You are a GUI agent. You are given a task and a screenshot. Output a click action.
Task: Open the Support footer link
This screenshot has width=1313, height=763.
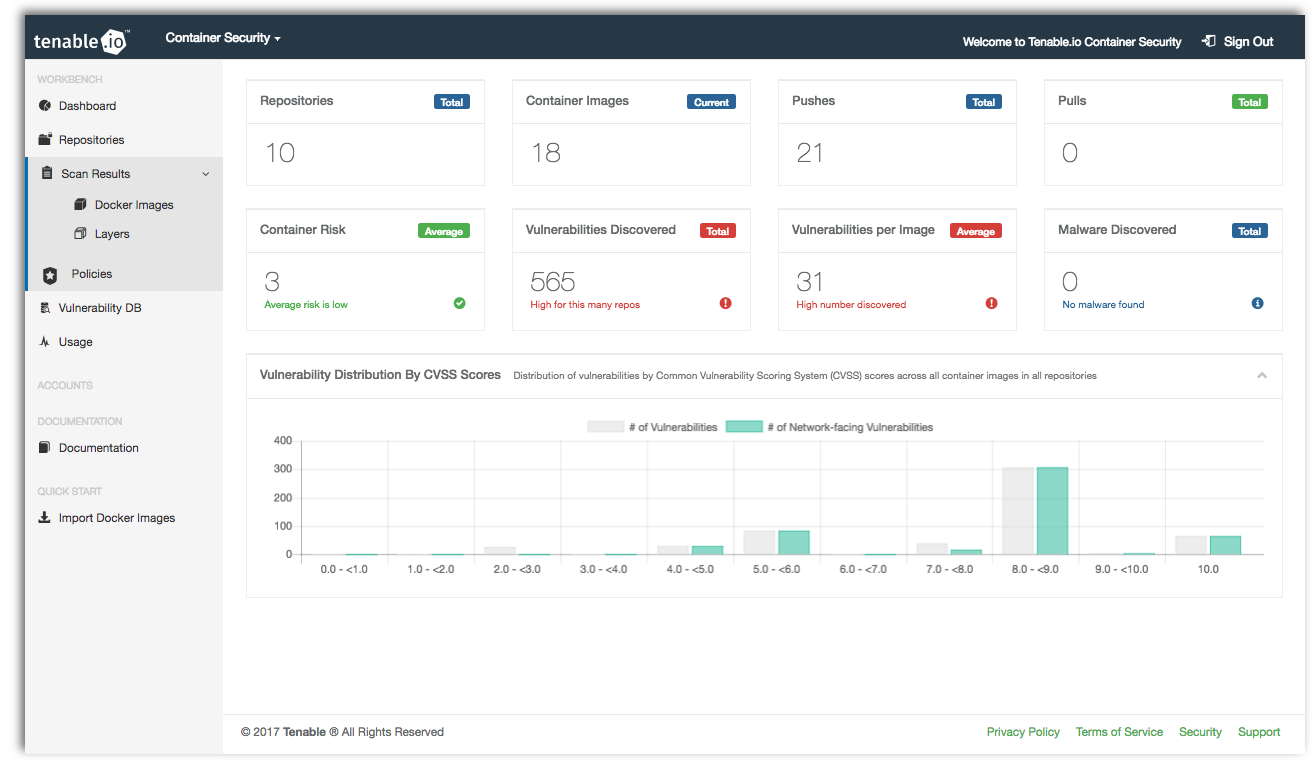1259,732
